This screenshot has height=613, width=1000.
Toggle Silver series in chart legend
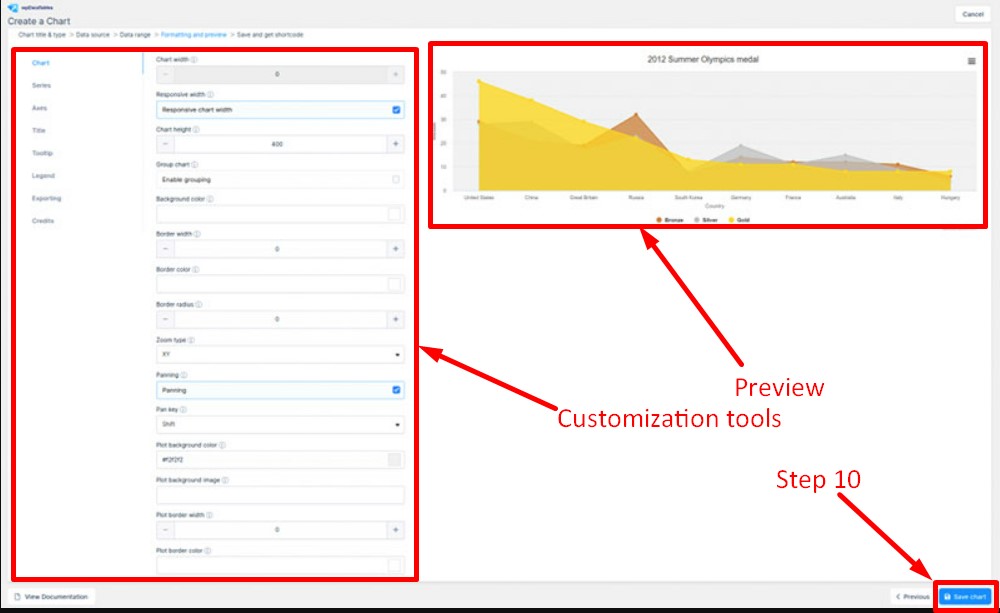[706, 220]
